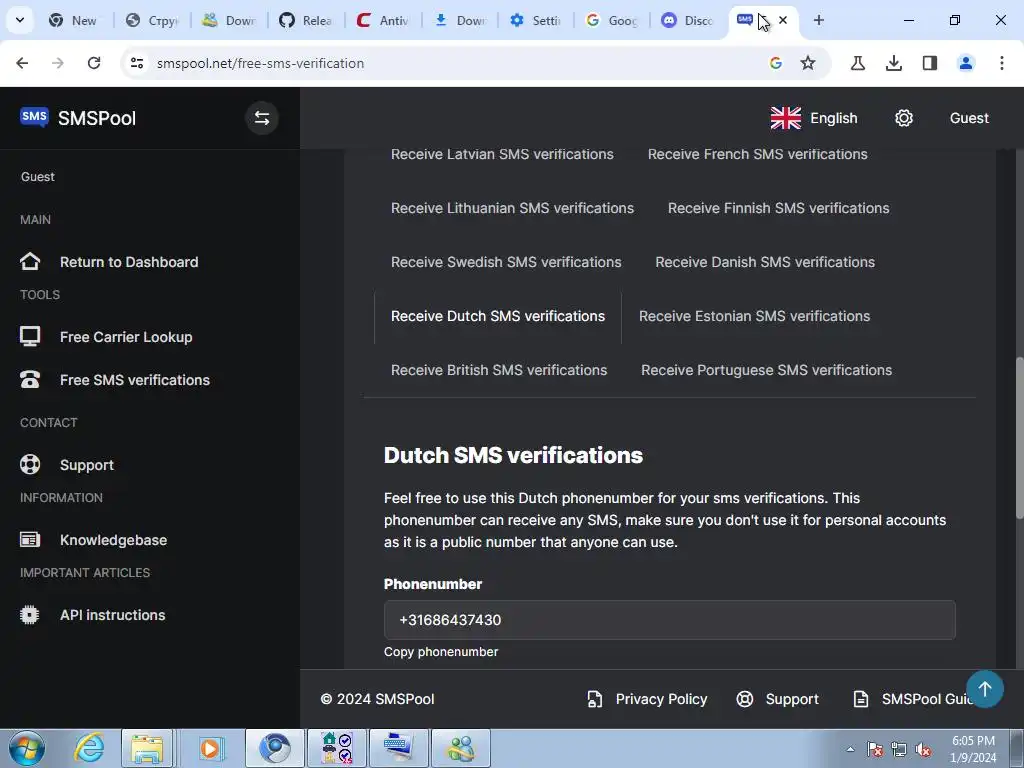Screen dimensions: 1024x768
Task: Open settings gear icon in header
Action: coord(904,118)
